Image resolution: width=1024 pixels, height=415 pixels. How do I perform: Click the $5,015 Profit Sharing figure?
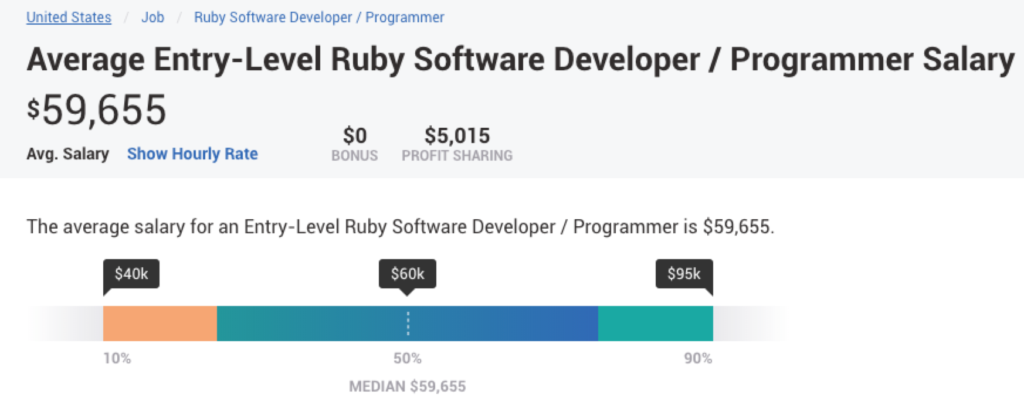point(456,135)
